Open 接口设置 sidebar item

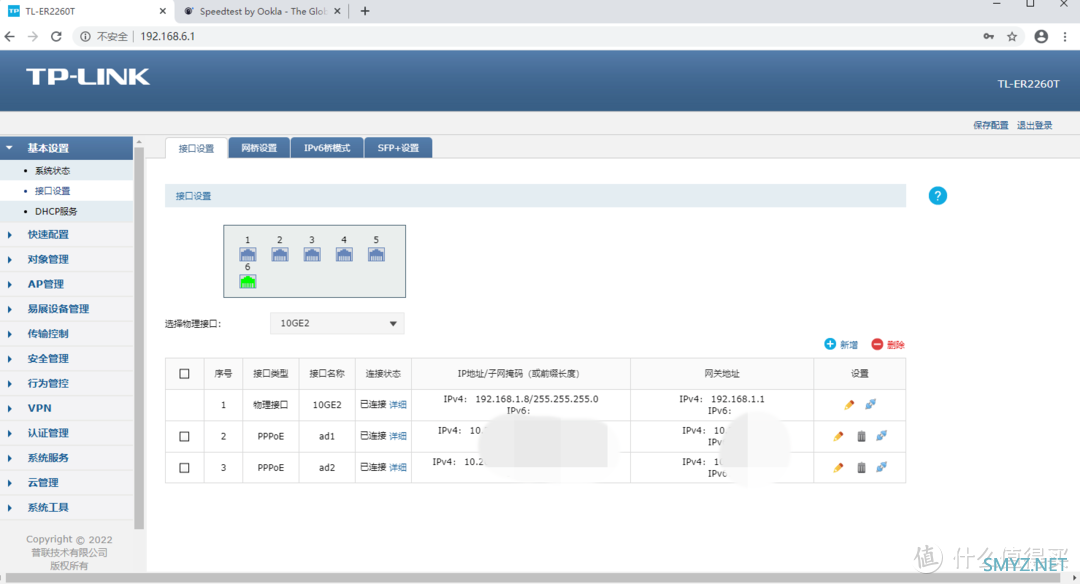pos(52,191)
